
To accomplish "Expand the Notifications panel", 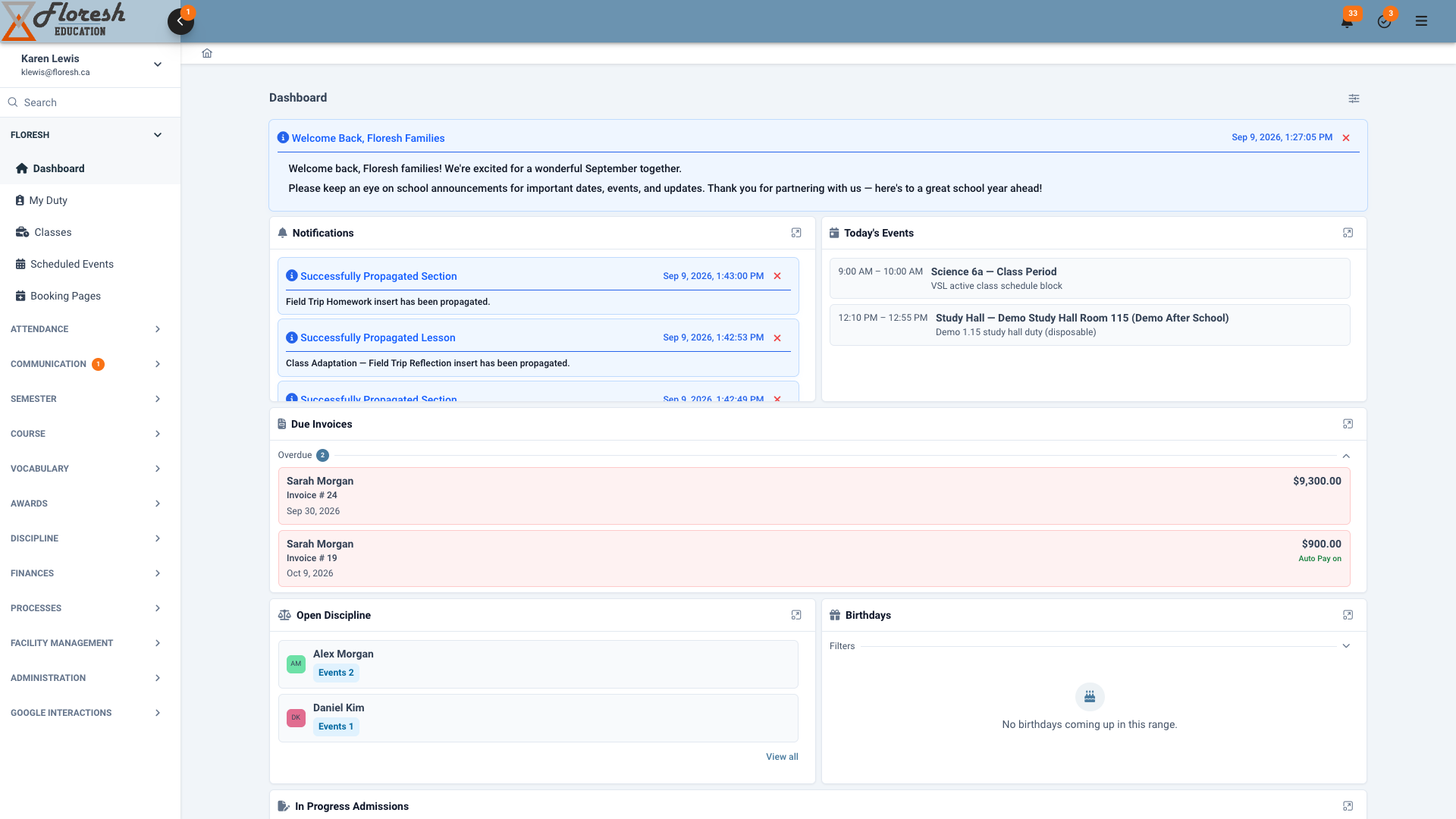I will pos(796,233).
